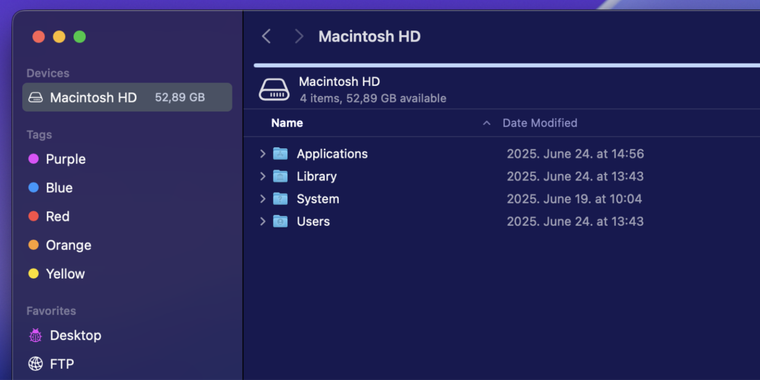The height and width of the screenshot is (380, 760).
Task: Click date '2025. June 24. at 14:56'
Action: [x=575, y=154]
